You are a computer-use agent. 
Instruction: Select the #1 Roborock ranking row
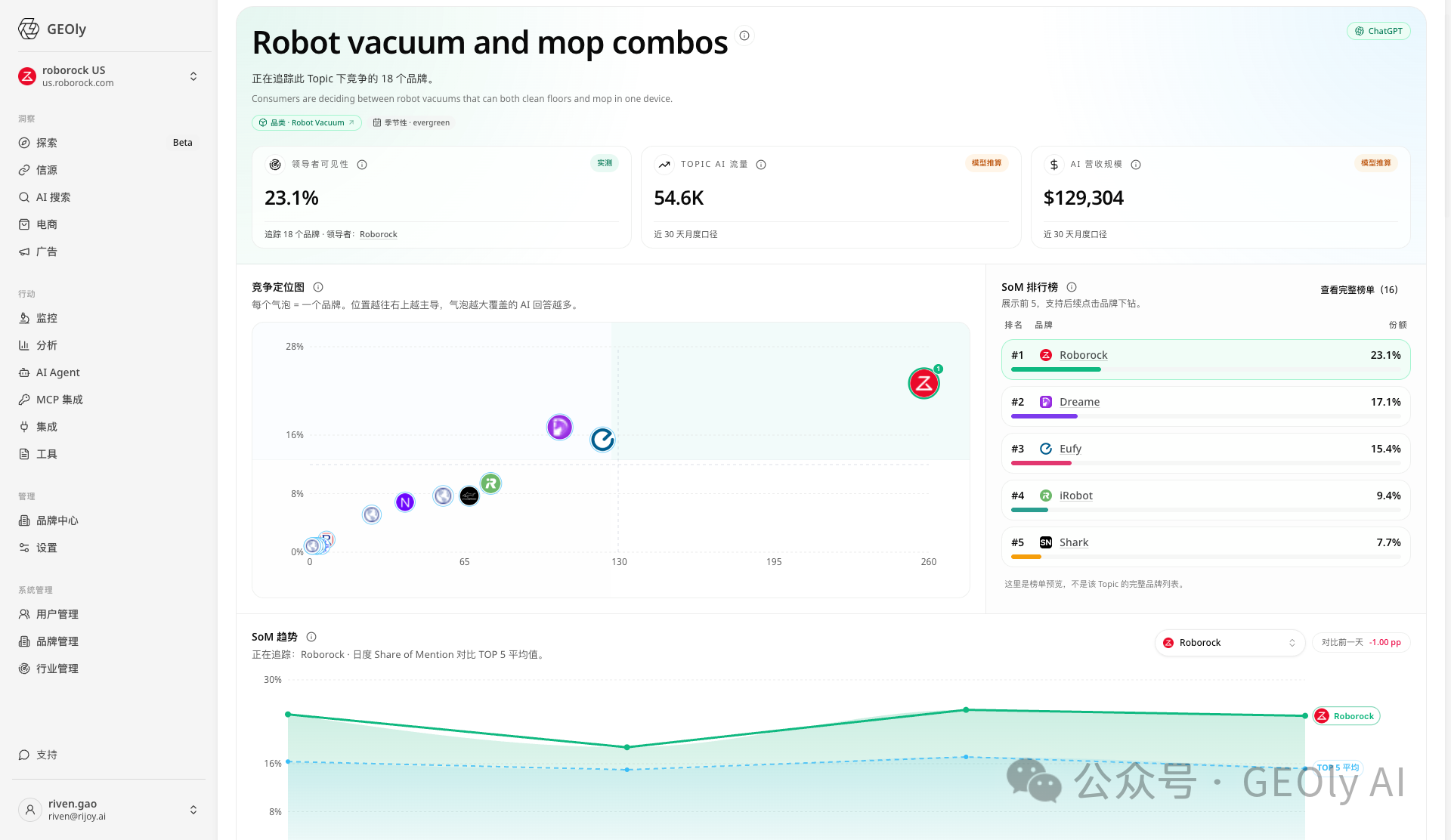click(1205, 360)
